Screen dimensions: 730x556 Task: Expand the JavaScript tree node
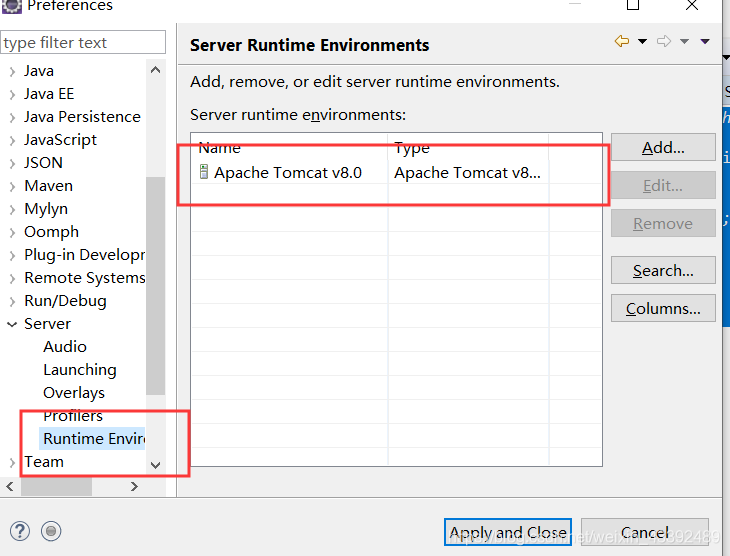pos(12,141)
